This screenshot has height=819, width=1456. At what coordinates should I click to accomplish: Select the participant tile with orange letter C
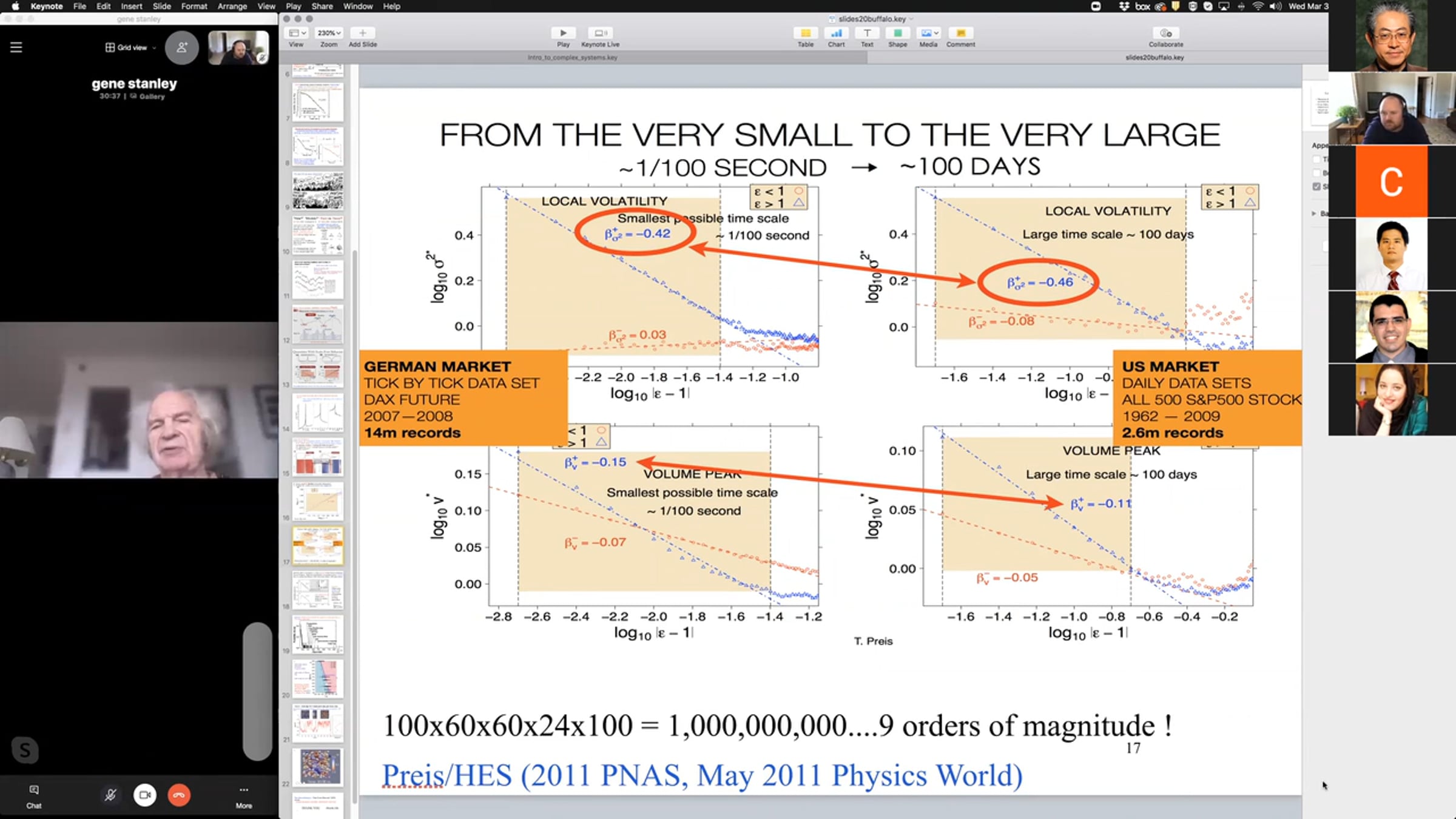coord(1392,181)
